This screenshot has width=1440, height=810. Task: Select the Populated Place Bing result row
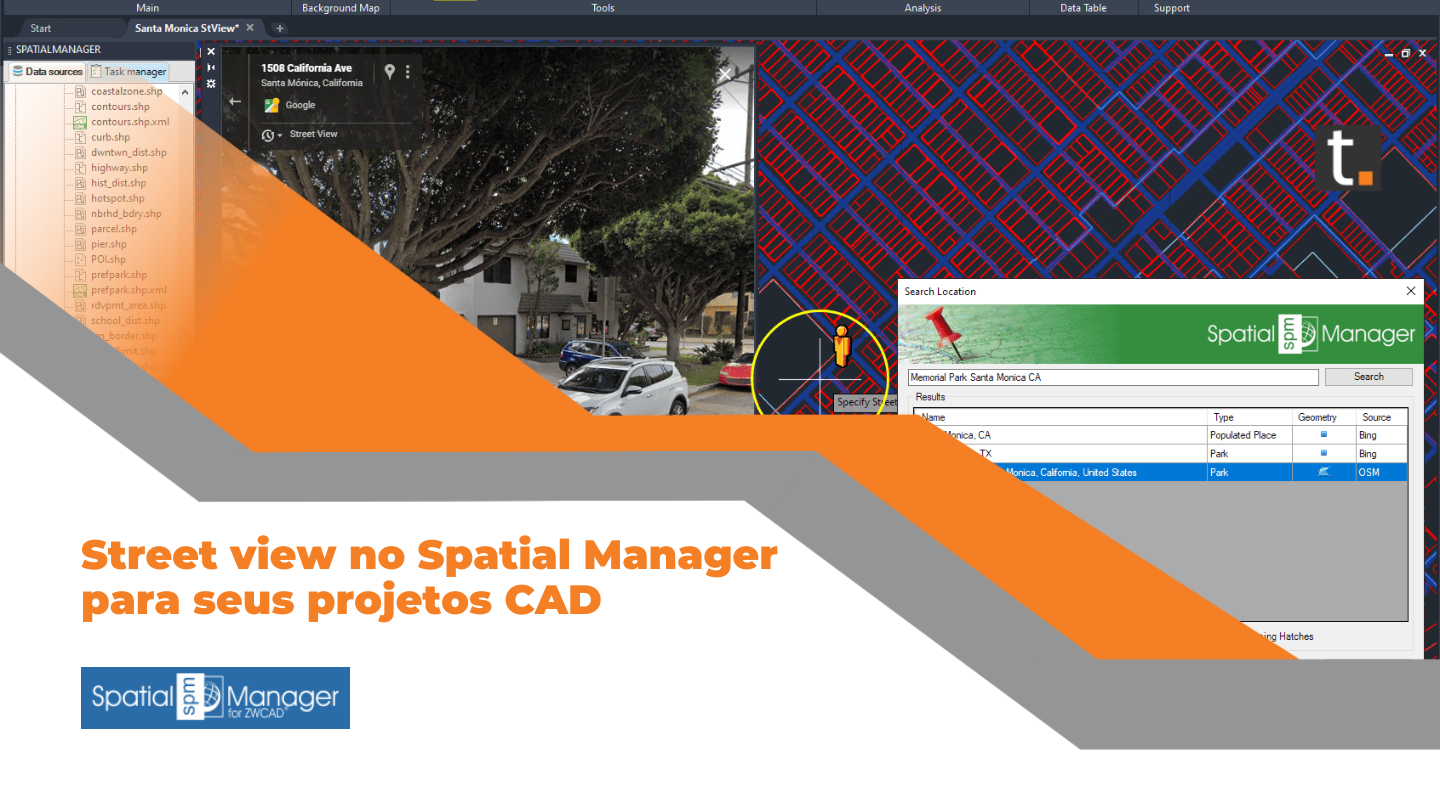1161,435
